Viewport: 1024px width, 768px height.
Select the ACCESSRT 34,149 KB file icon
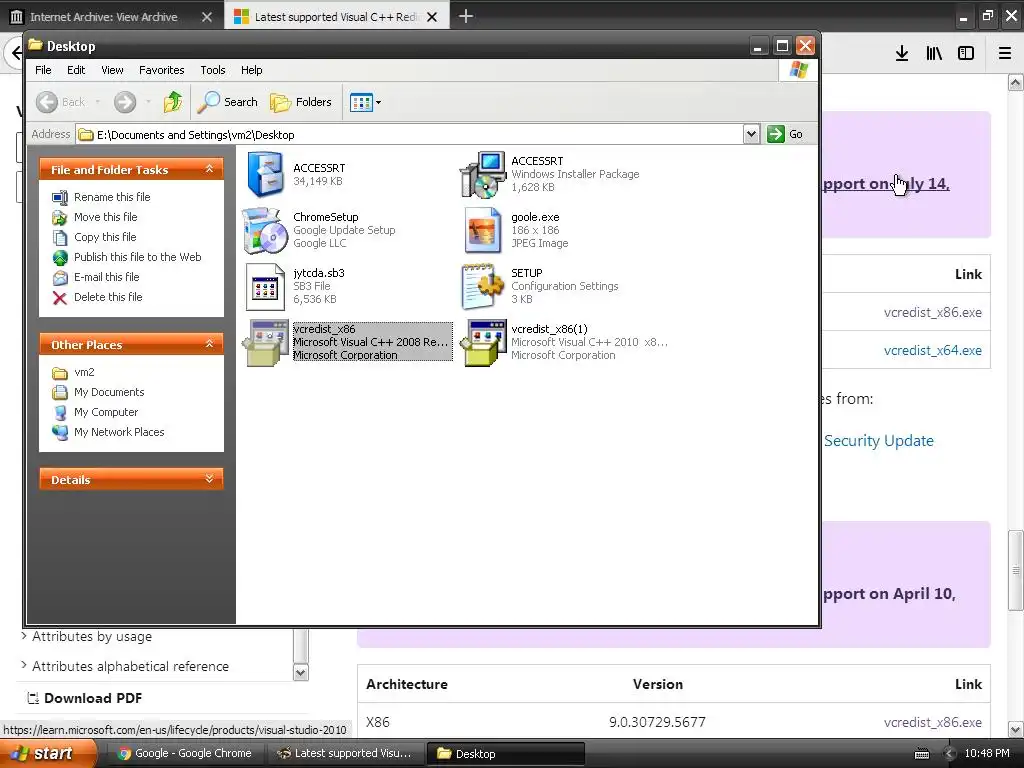point(265,174)
